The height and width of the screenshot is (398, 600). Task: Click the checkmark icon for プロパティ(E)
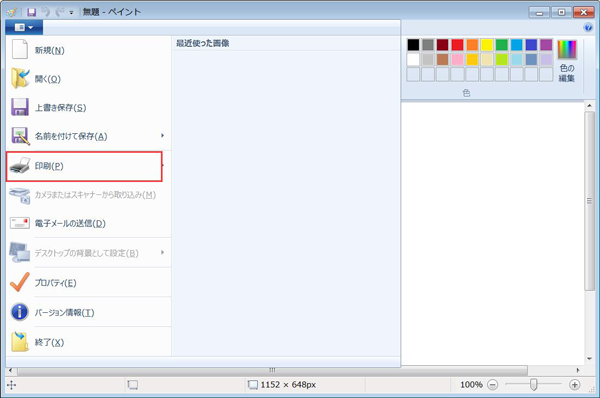[x=20, y=282]
